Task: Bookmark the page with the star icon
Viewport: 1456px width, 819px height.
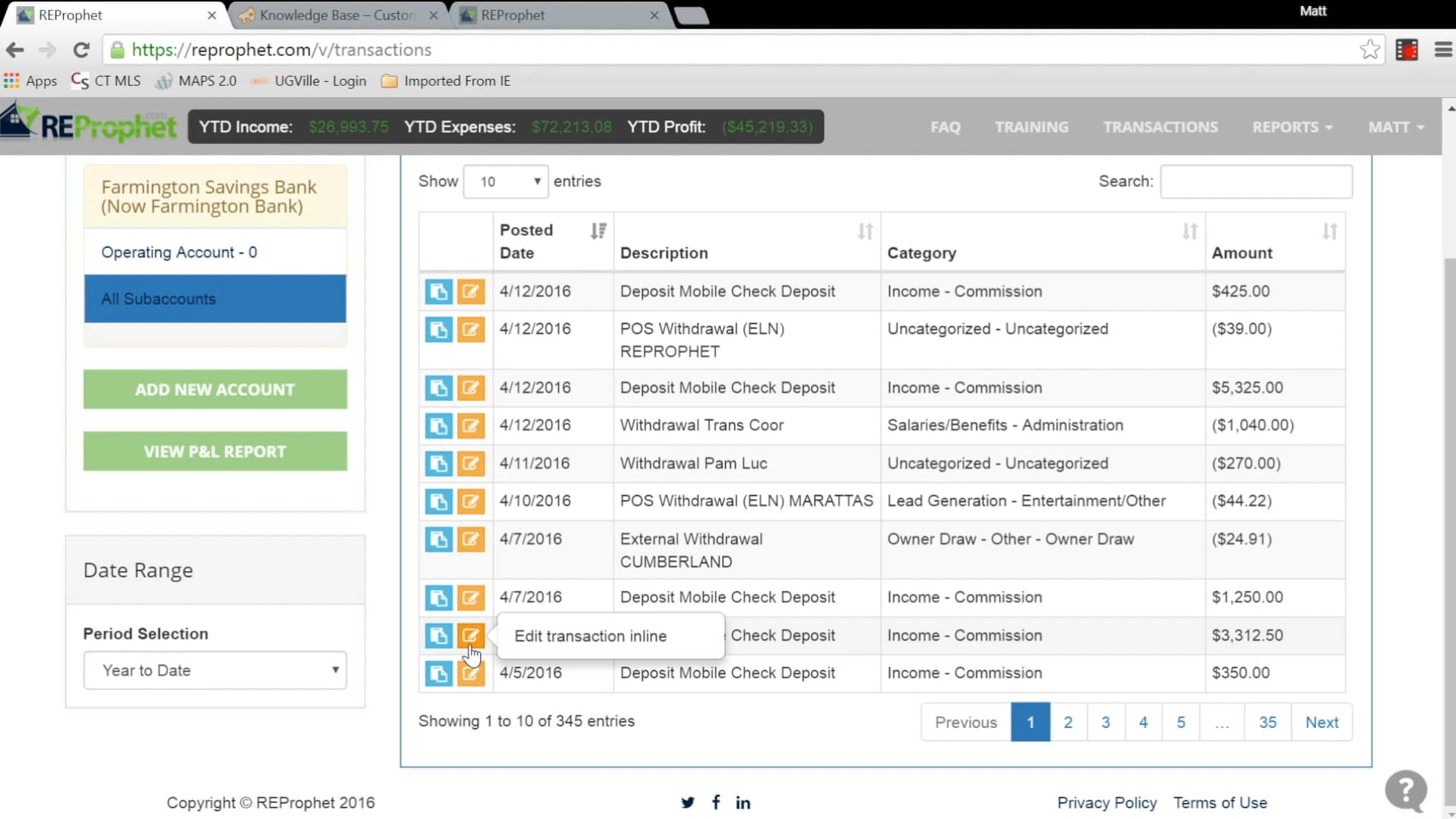Action: tap(1370, 50)
